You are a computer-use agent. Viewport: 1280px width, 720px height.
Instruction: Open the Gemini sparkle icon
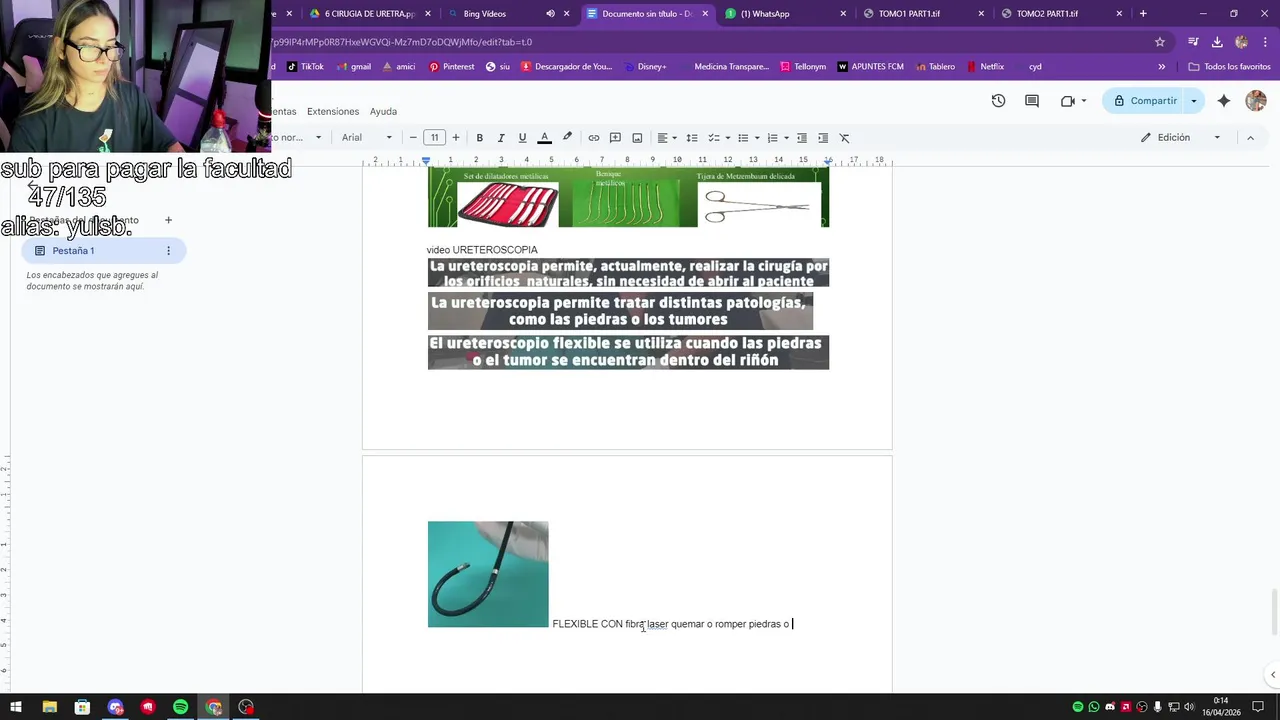[x=1224, y=101]
